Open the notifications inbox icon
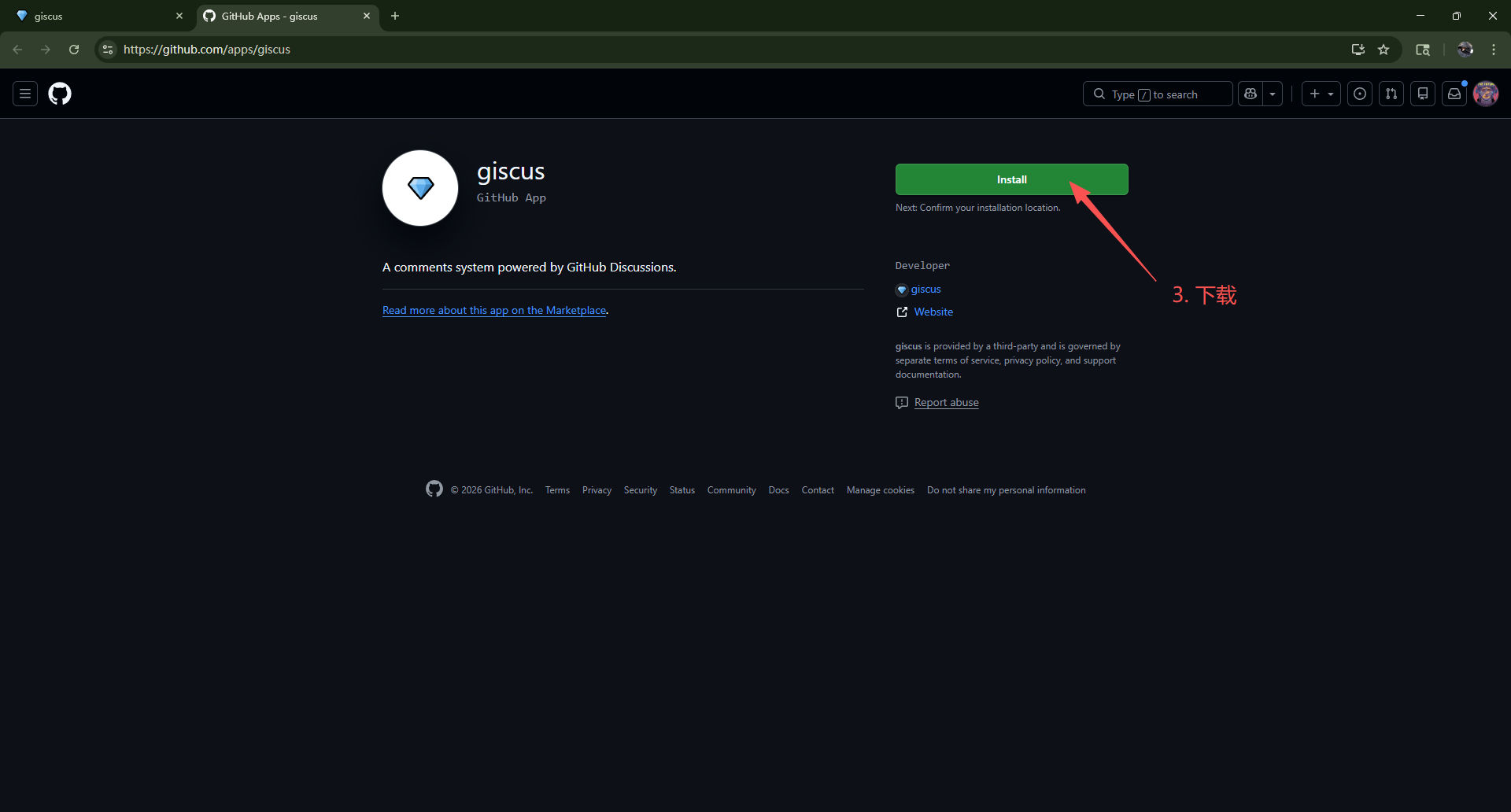Viewport: 1511px width, 812px height. click(1454, 94)
